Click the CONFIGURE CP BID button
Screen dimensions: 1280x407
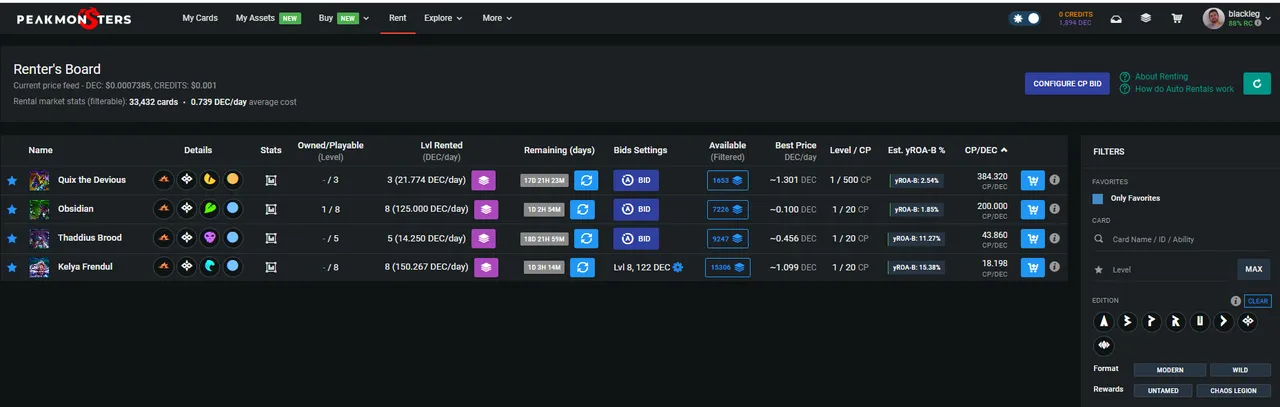1067,84
